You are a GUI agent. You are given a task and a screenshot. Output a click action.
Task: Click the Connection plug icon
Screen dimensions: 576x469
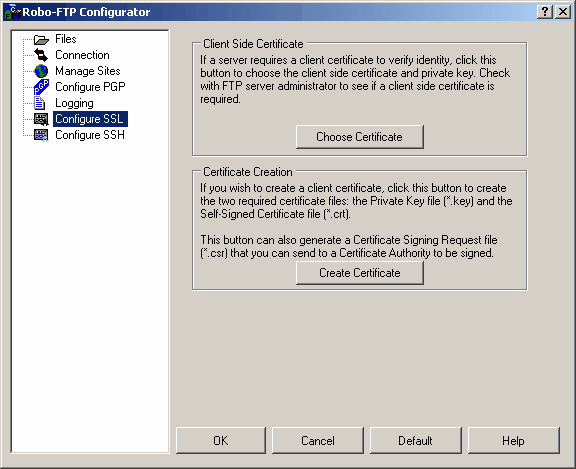click(41, 55)
